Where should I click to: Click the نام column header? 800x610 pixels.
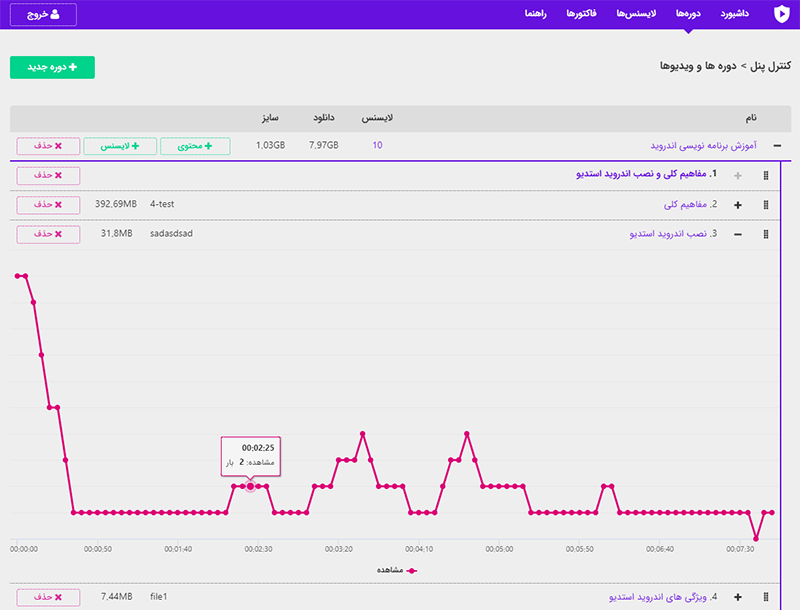(751, 118)
